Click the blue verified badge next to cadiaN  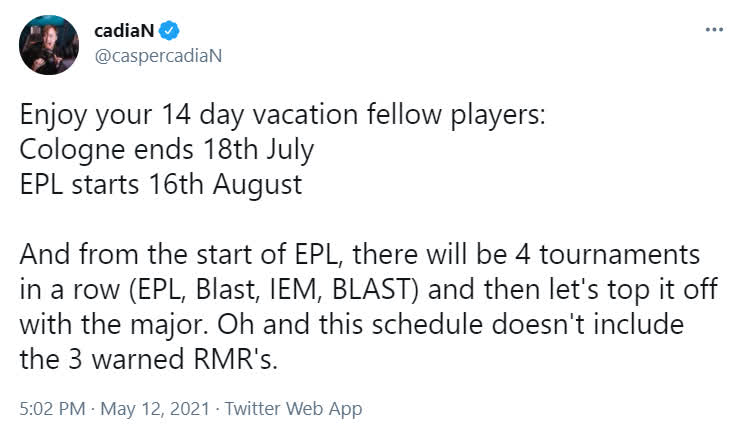(169, 31)
